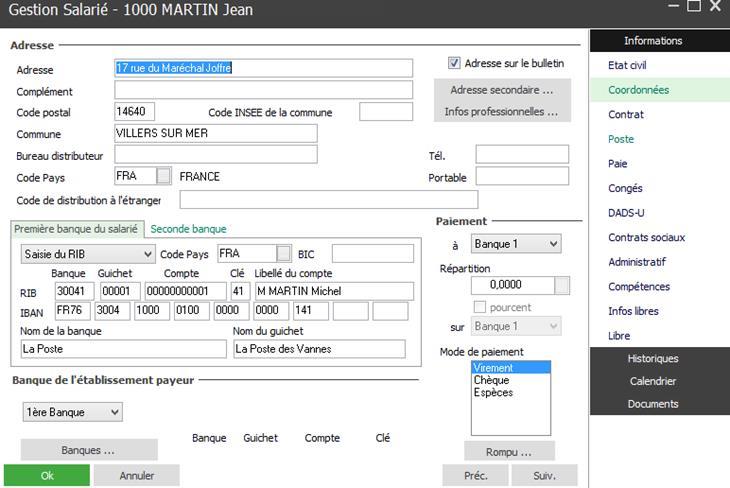Click the Complément input field
This screenshot has width=730, height=488.
point(264,90)
